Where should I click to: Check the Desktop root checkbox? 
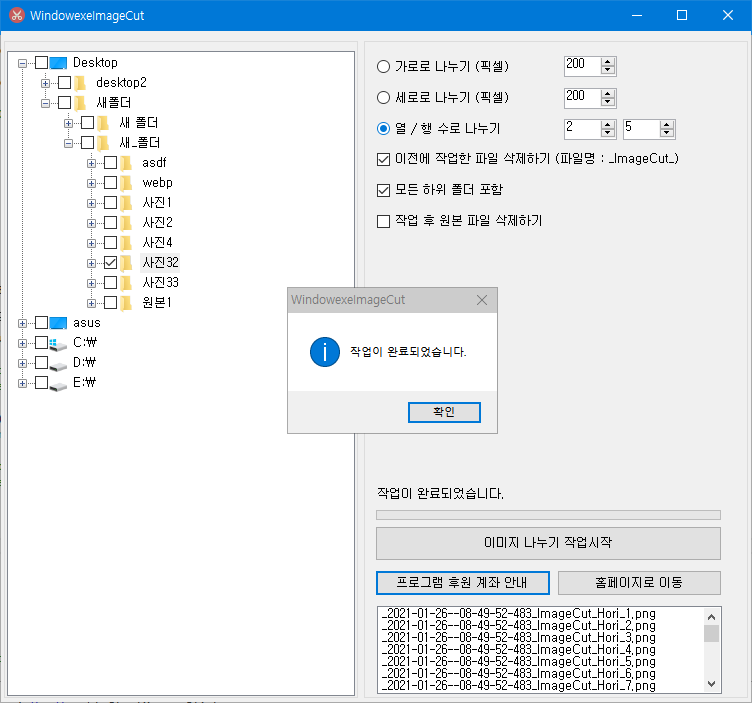click(x=42, y=62)
